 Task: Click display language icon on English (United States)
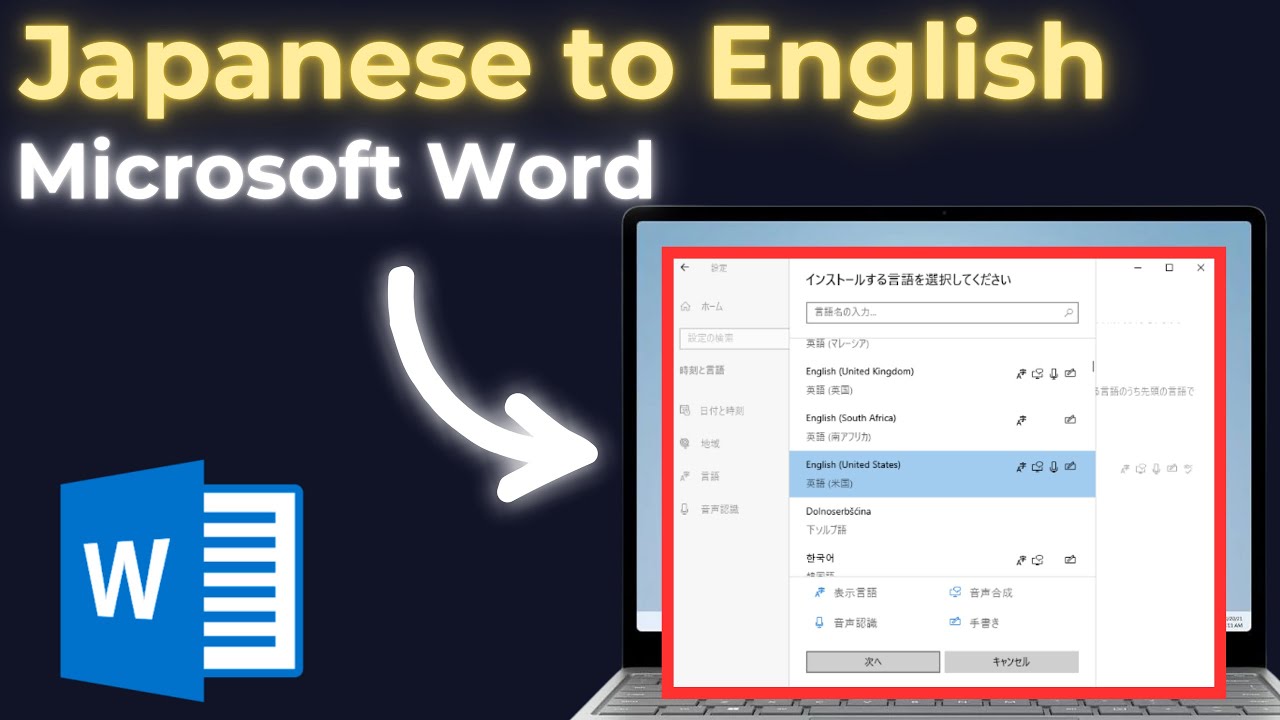pos(1021,466)
